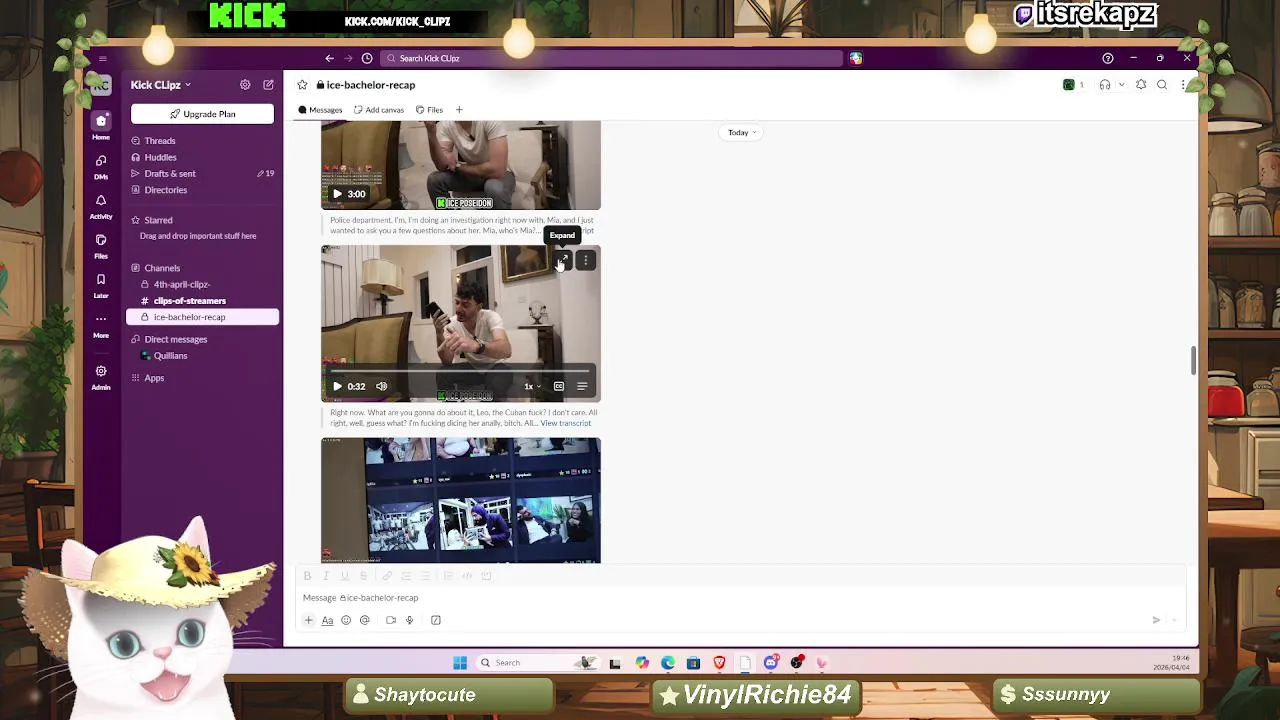Star the ice-bachelor-recap channel

point(302,85)
